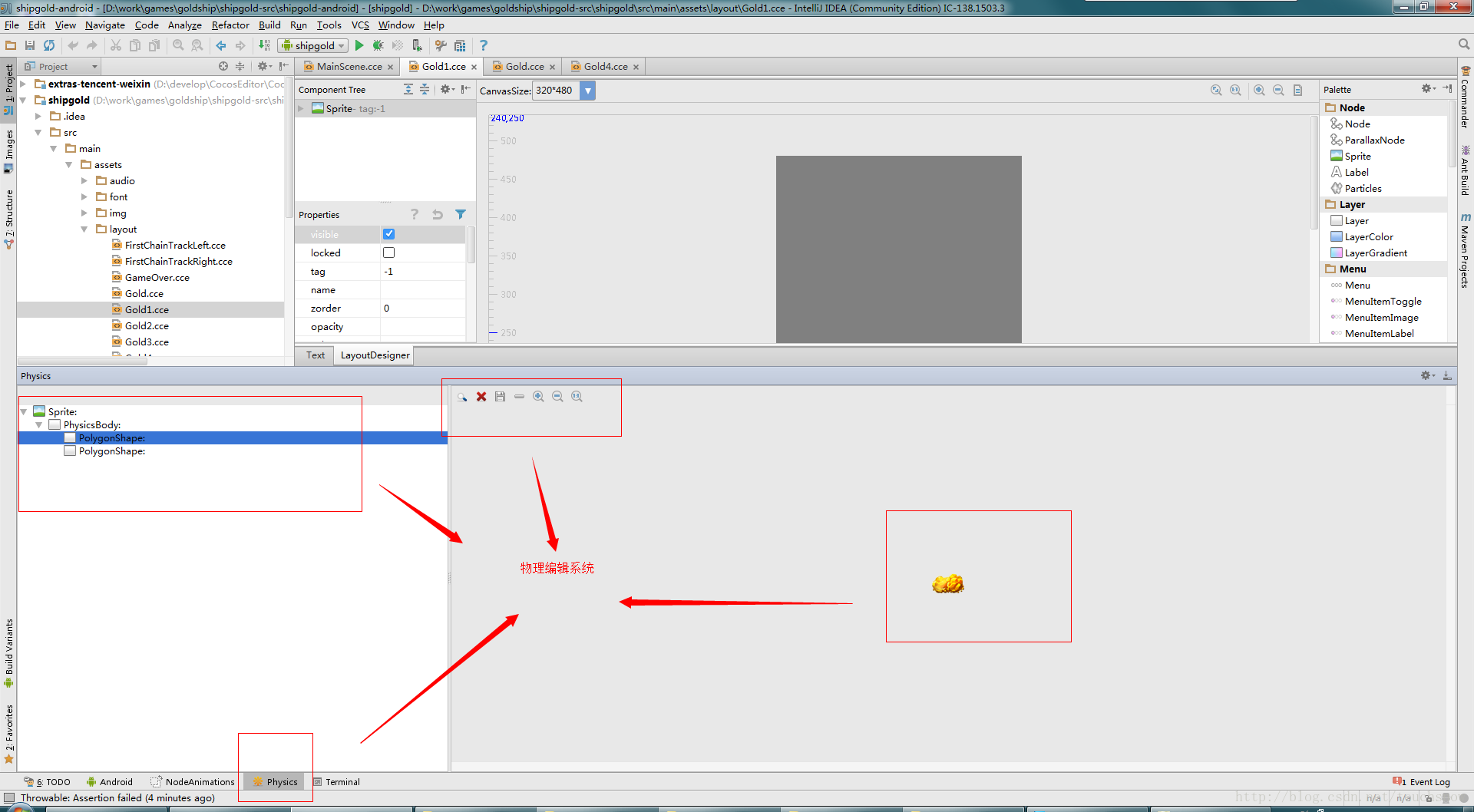The image size is (1474, 812).
Task: Switch to the Gold4.cce tab
Action: pos(606,67)
